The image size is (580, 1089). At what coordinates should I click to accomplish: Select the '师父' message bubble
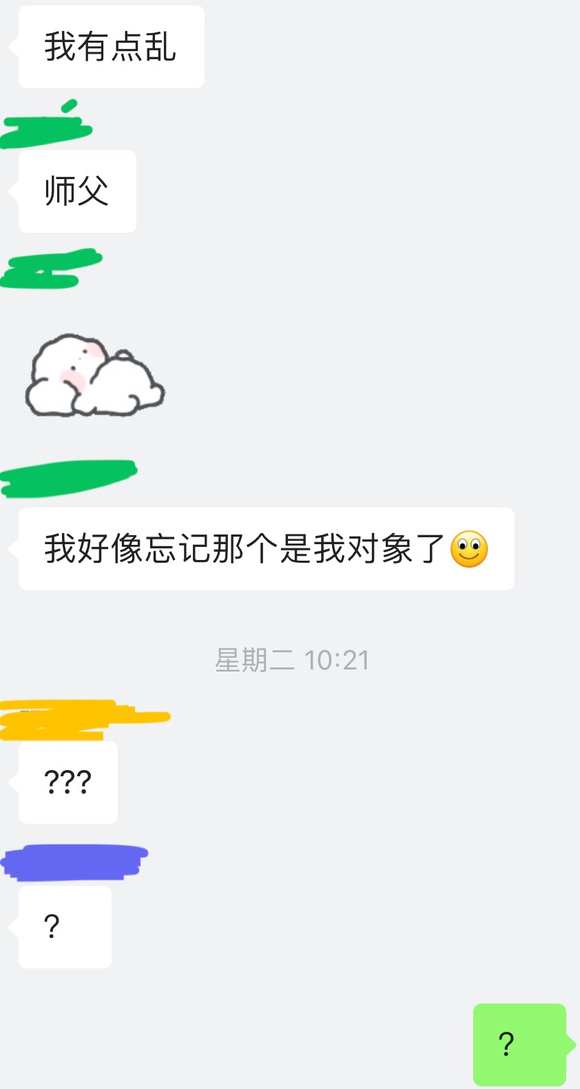point(77,191)
